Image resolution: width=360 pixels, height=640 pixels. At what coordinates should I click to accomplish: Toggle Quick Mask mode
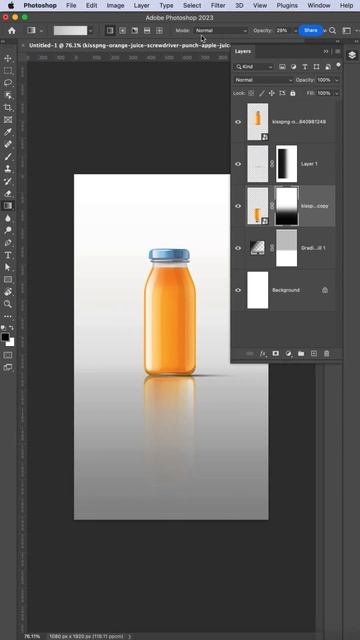tap(8, 355)
